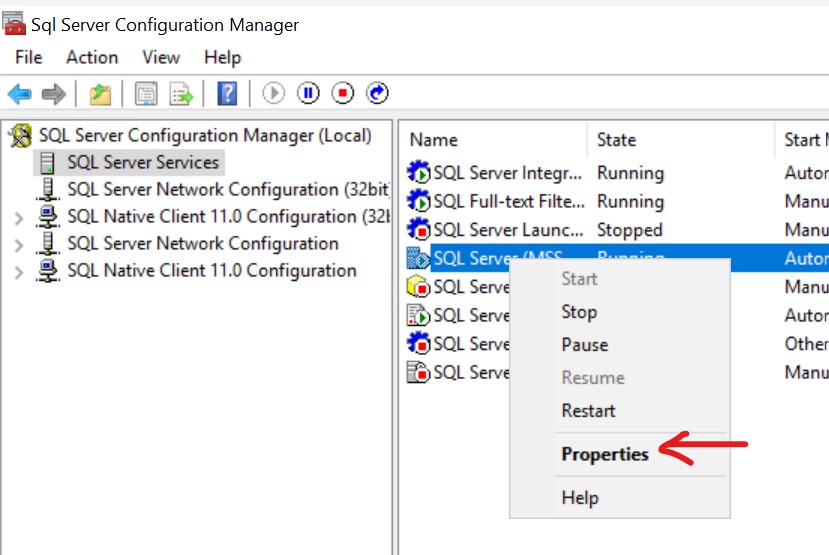The height and width of the screenshot is (555, 829).
Task: Choose Stop from the context menu
Action: coord(579,312)
